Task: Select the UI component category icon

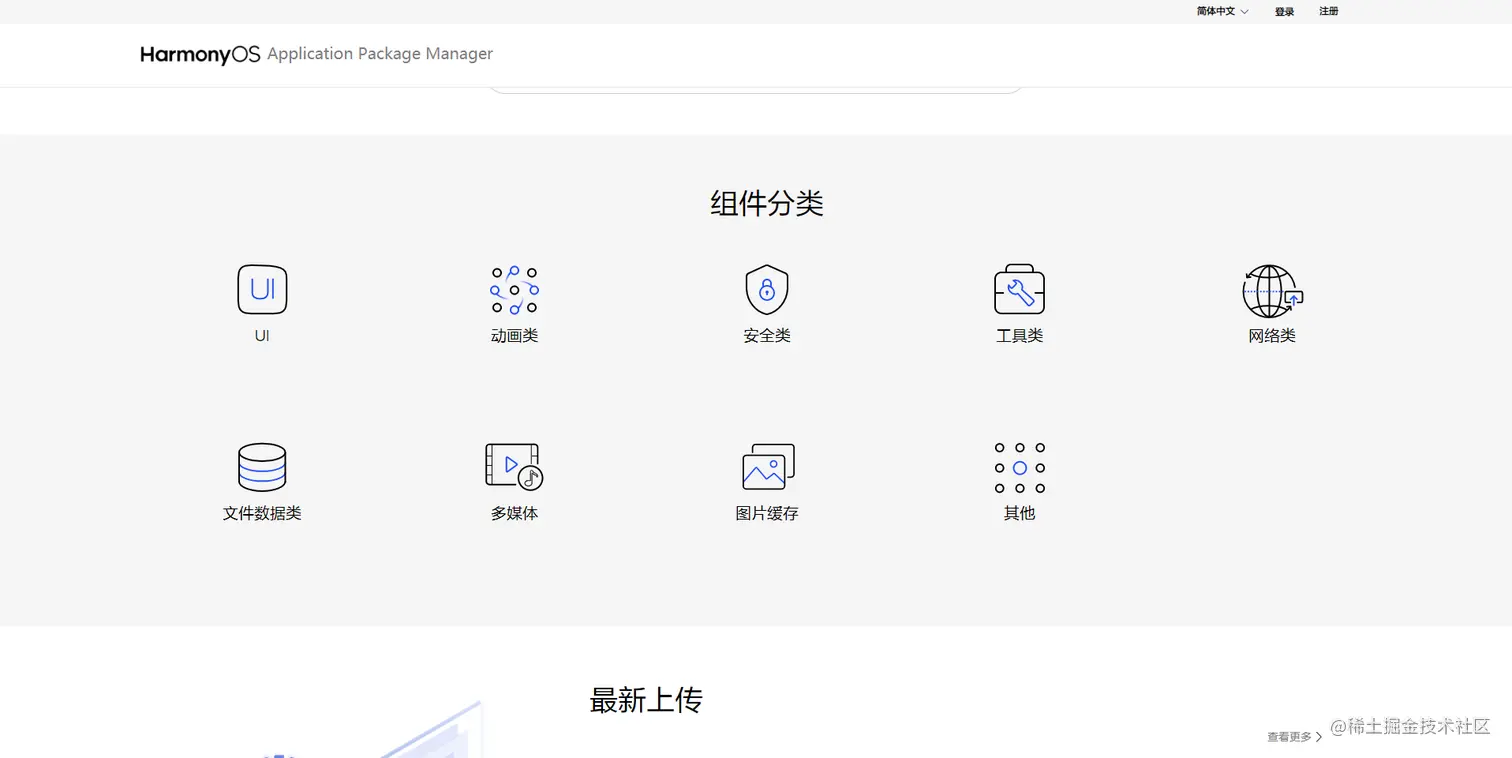Action: pyautogui.click(x=261, y=290)
